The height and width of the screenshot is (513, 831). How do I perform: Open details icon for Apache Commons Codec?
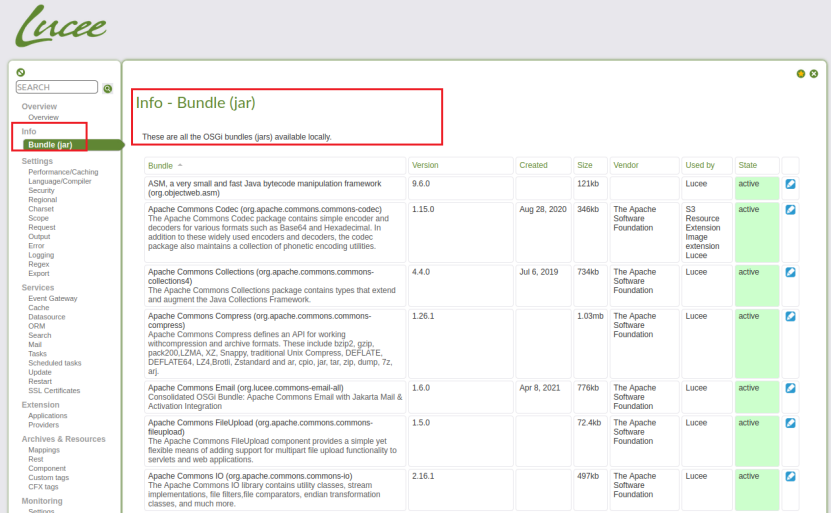(x=790, y=210)
